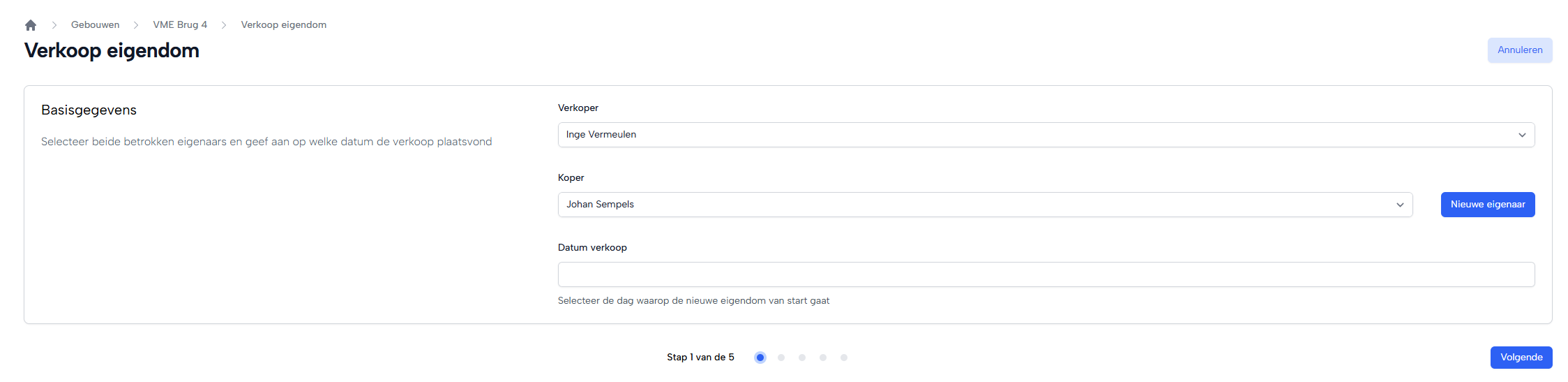This screenshot has width=1568, height=382.
Task: Focus the Datum verkoop date field
Action: coord(1046,274)
